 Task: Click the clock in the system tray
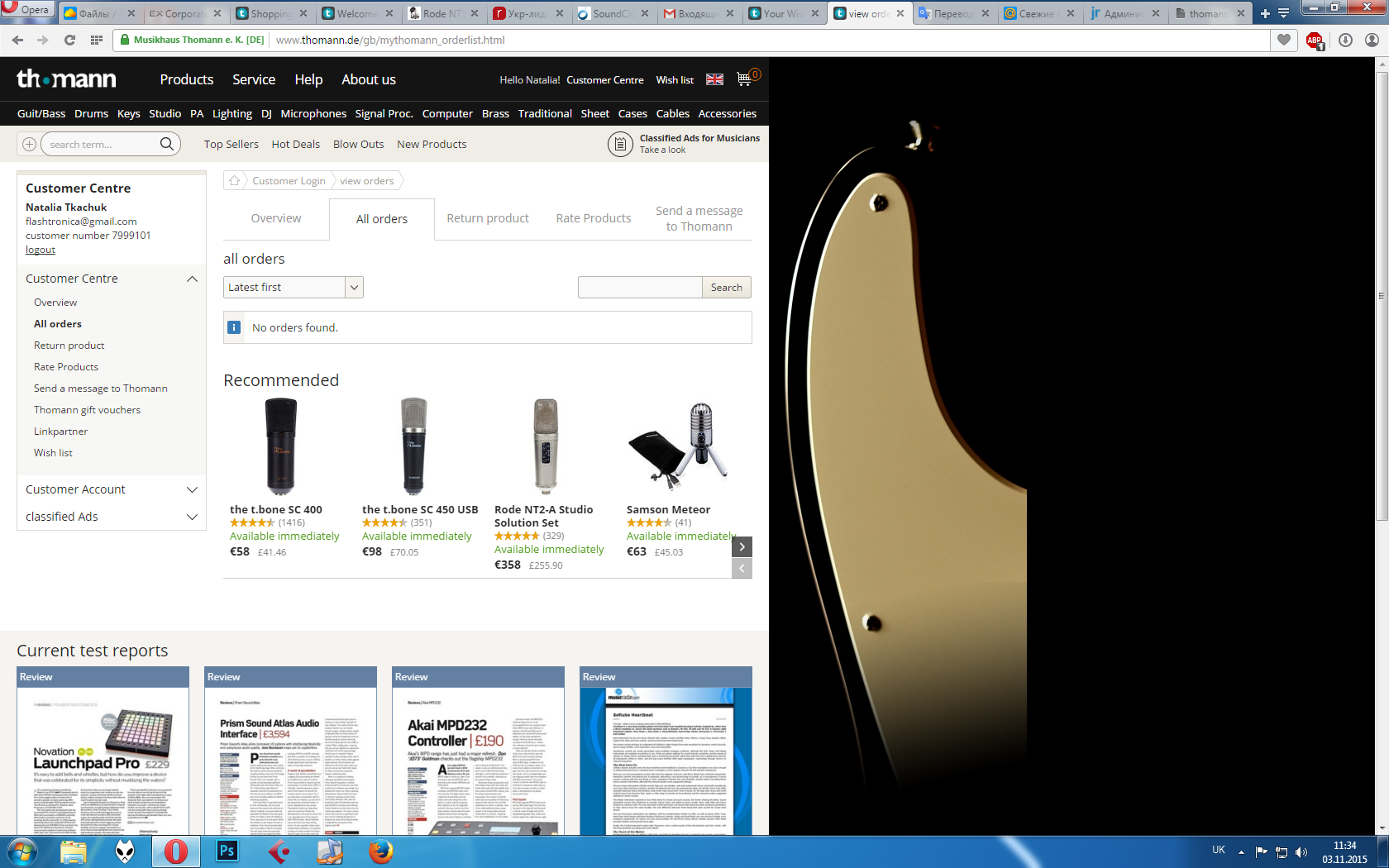coord(1344,852)
